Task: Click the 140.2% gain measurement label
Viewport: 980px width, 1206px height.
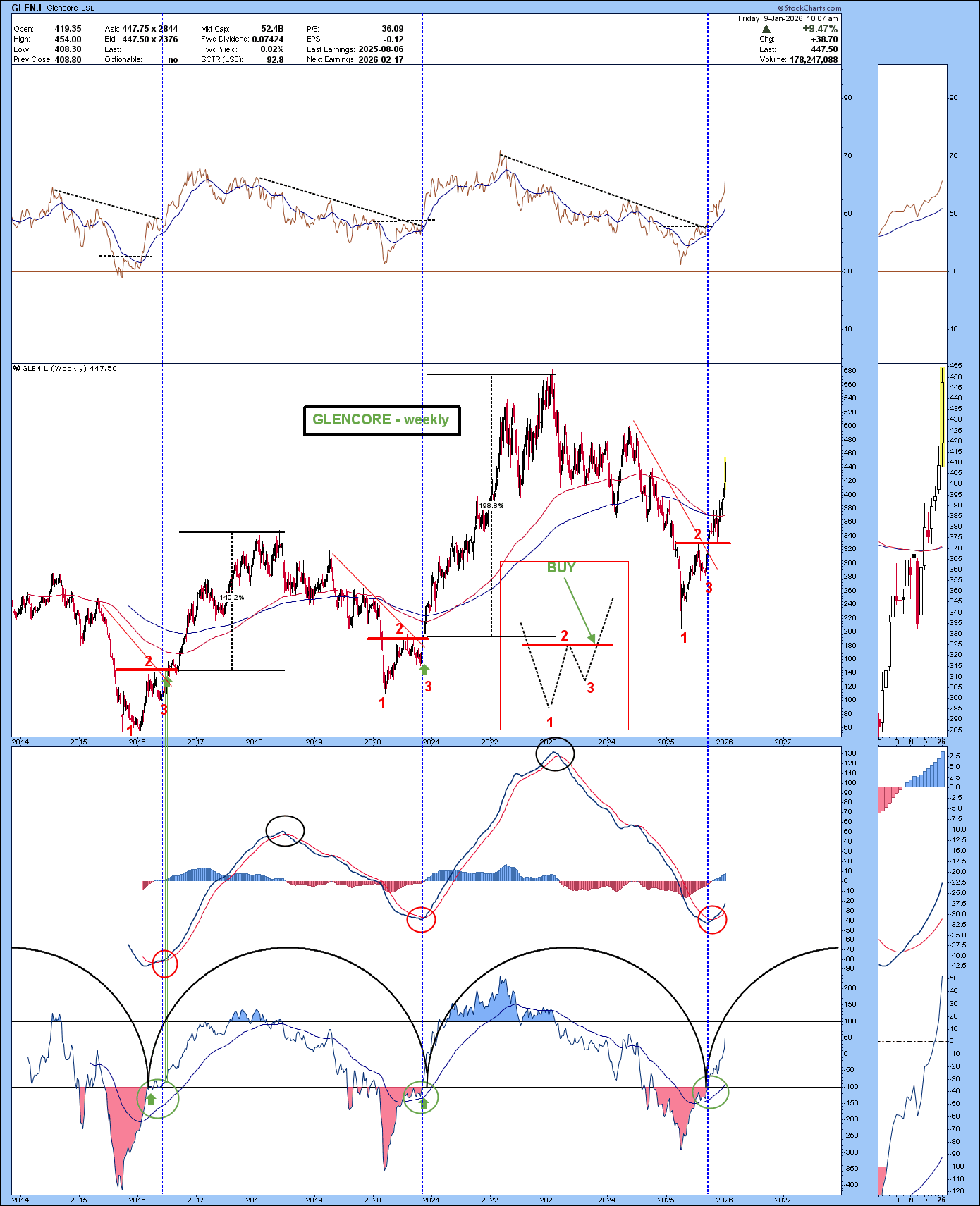Action: (x=231, y=597)
